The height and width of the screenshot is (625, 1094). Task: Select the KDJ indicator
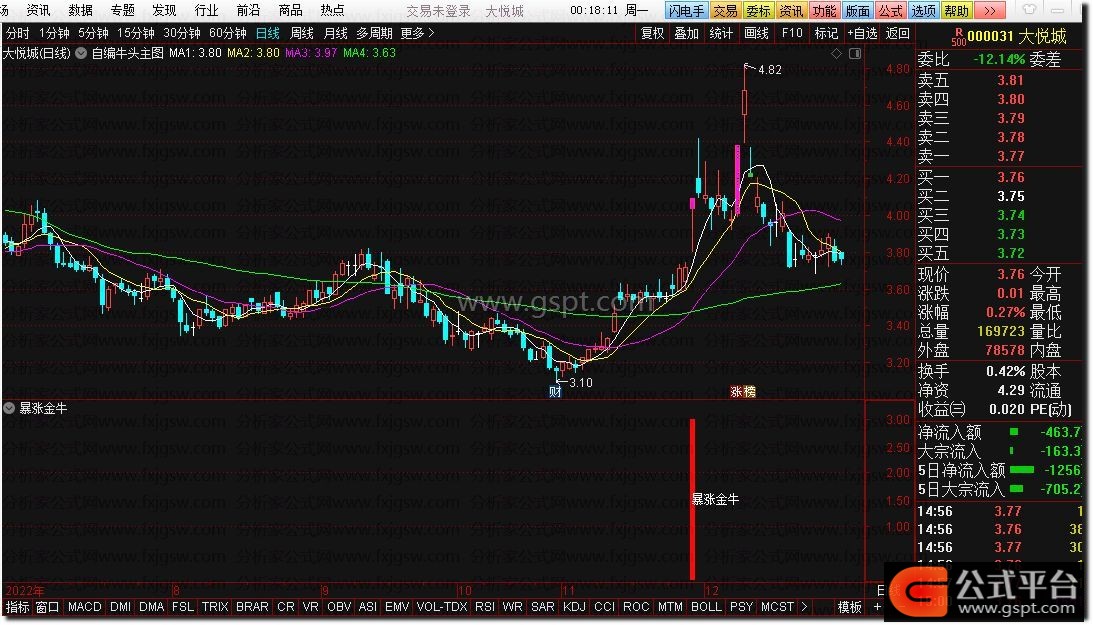574,607
